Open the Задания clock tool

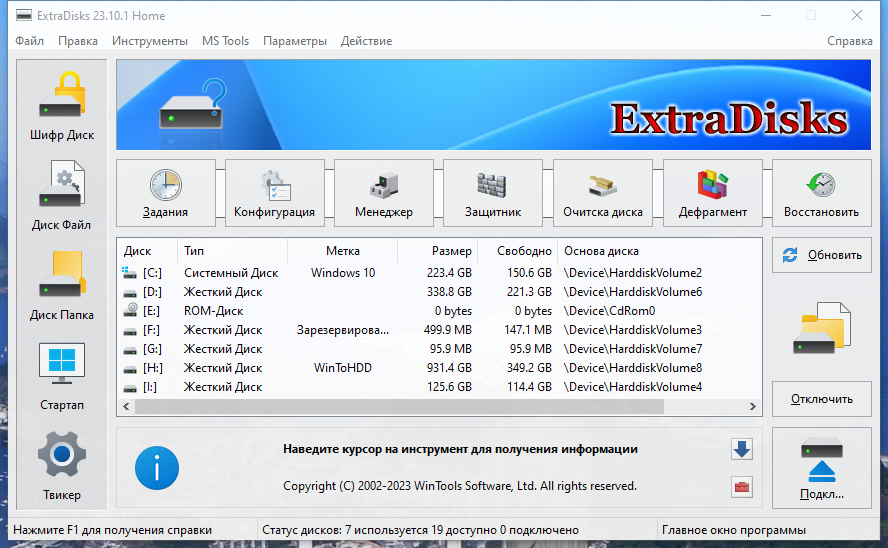[x=165, y=193]
